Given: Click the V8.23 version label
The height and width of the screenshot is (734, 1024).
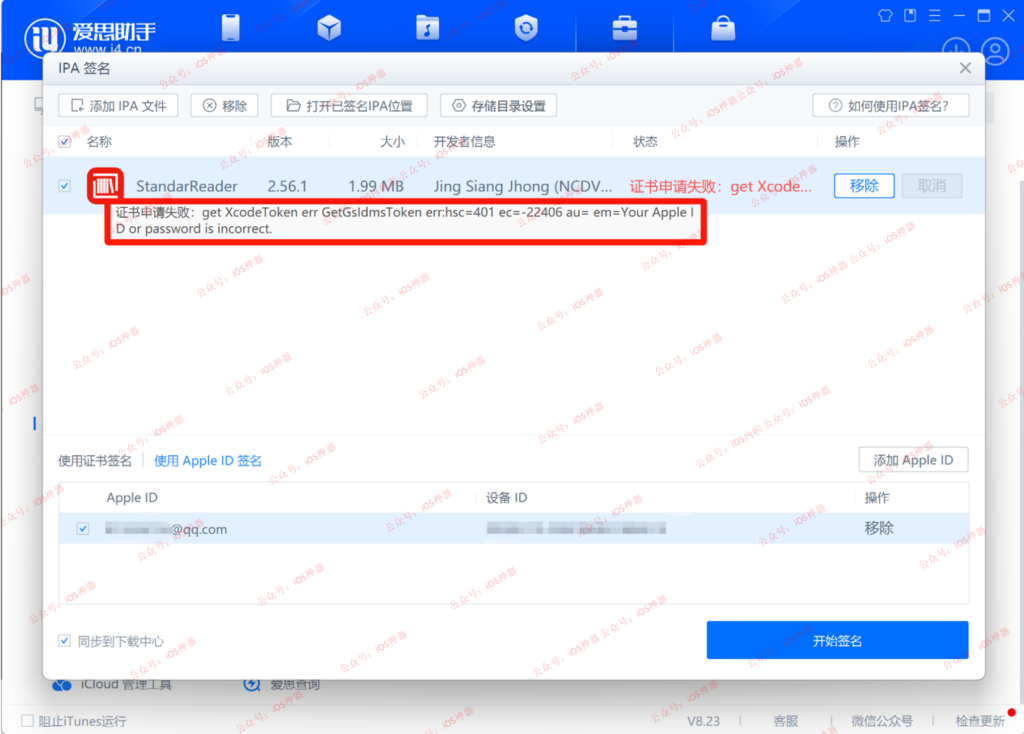Looking at the screenshot, I should 703,721.
